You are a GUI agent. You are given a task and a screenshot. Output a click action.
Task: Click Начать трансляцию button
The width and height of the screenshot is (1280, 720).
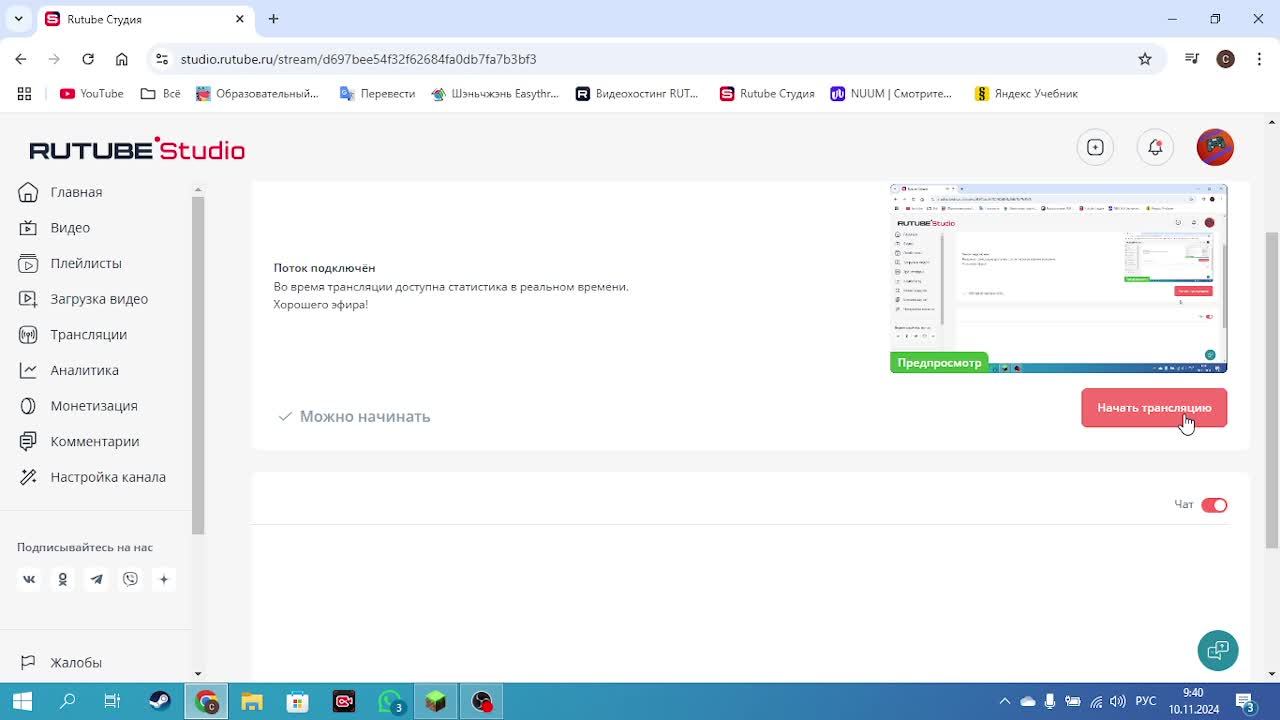pyautogui.click(x=1154, y=408)
